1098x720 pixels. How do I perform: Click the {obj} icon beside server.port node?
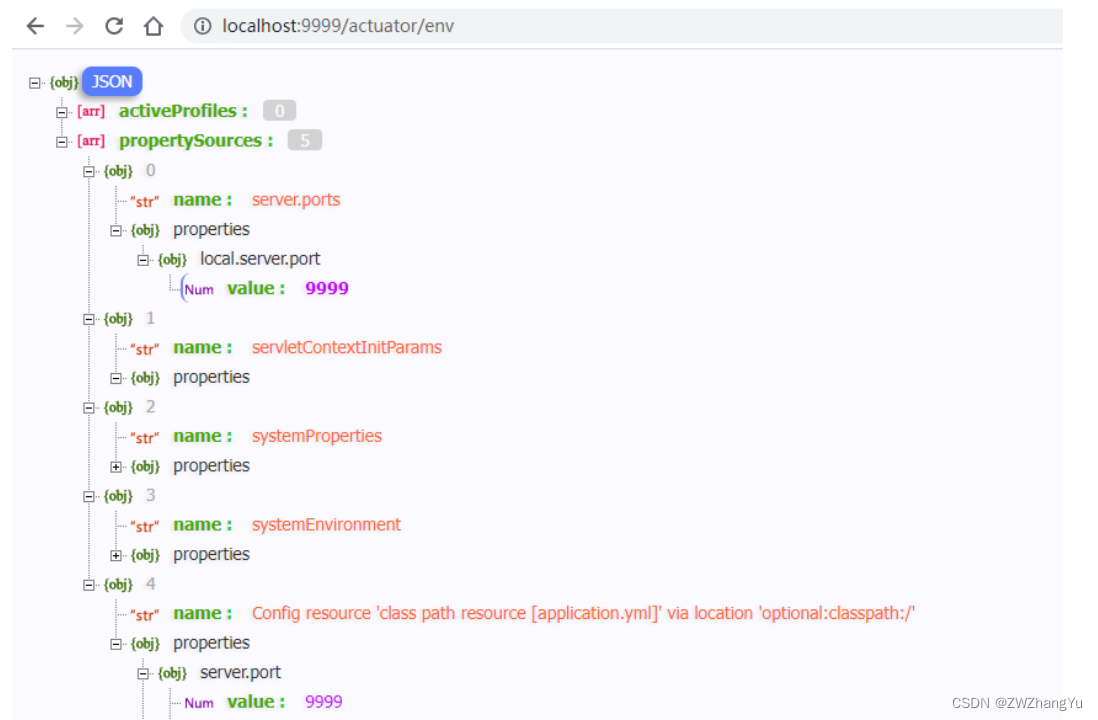click(171, 672)
